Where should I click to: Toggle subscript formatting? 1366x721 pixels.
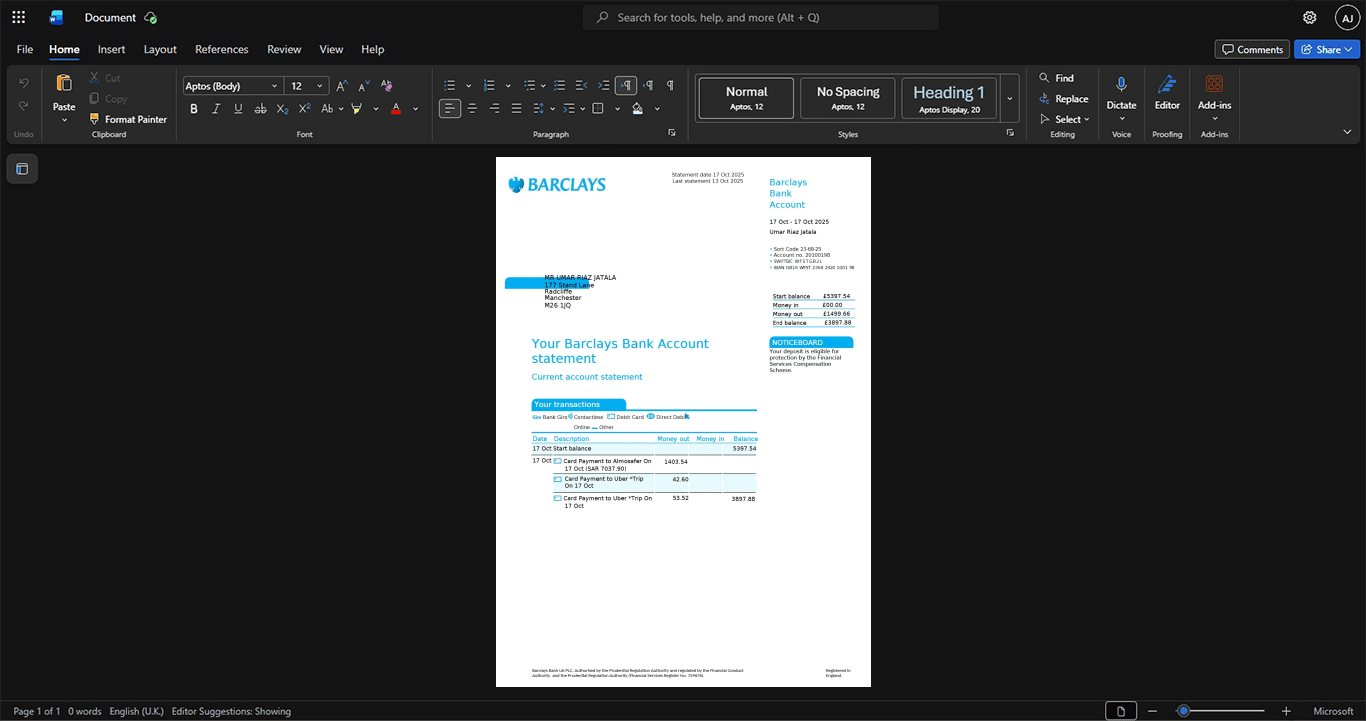[282, 108]
